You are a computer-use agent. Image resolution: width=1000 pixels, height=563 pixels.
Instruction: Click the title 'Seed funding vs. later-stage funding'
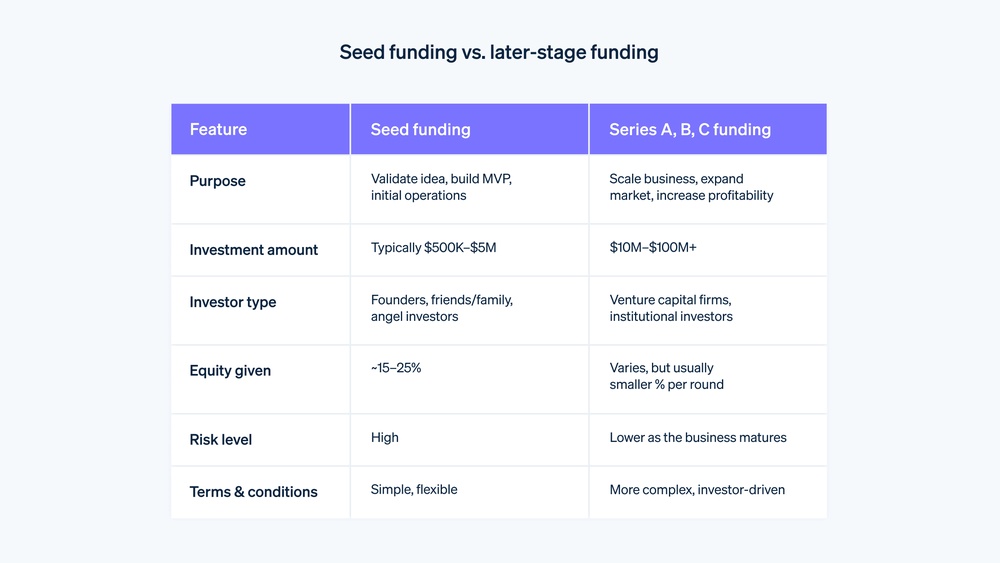pyautogui.click(x=499, y=52)
